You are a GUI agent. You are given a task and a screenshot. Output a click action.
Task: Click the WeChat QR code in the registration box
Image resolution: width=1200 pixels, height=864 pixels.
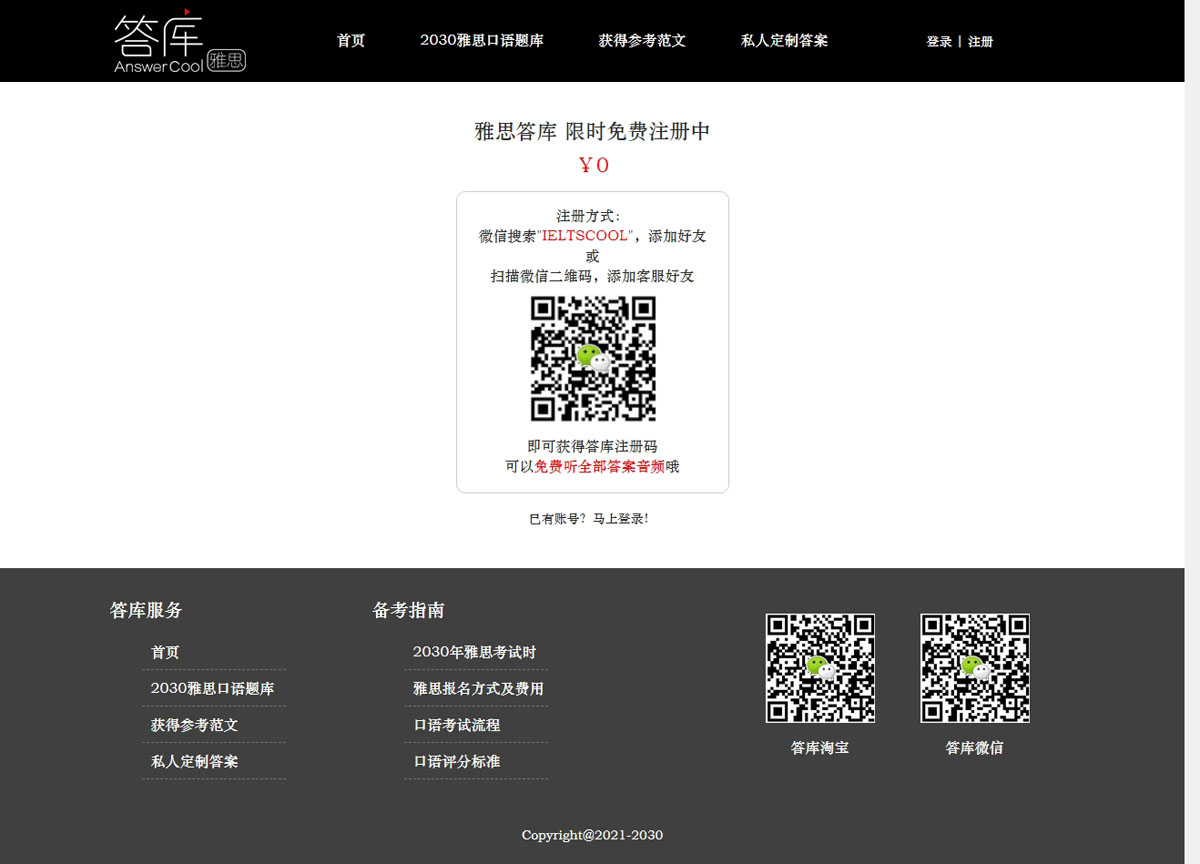(x=593, y=359)
